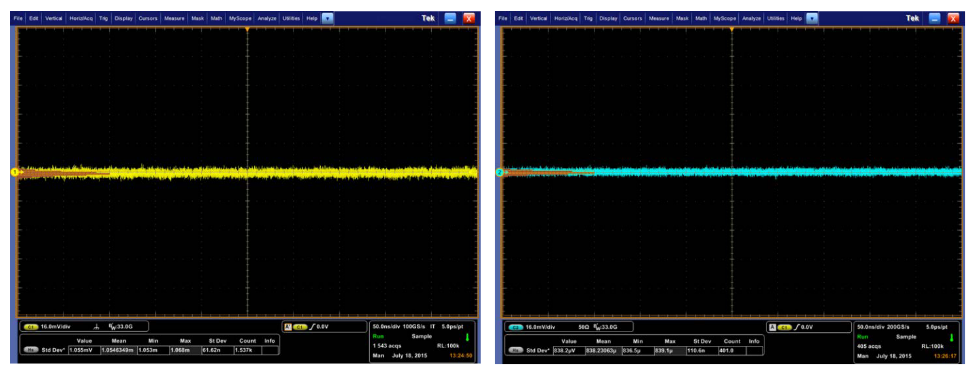The image size is (972, 373).
Task: Open the Math menu in the right scope window
Action: 701,19
